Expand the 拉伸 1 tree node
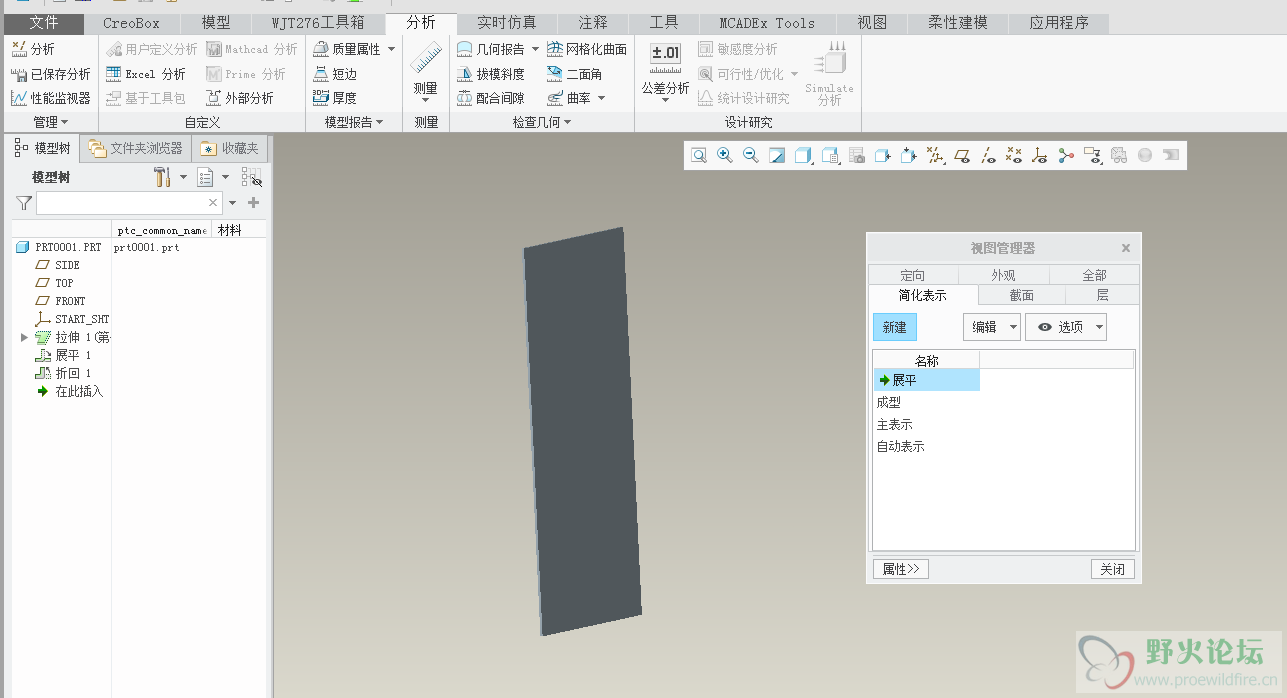 24,337
